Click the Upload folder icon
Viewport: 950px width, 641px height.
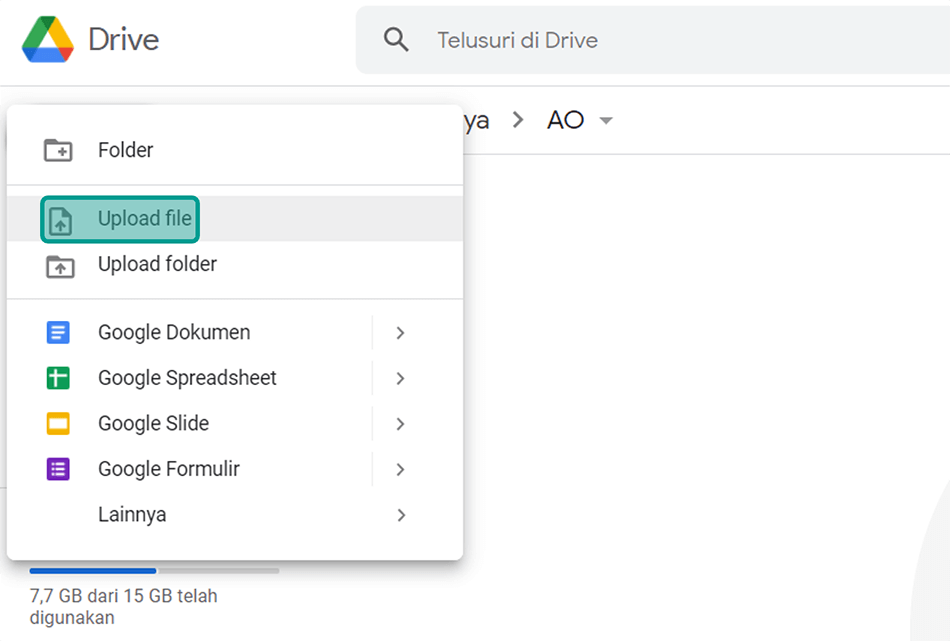pos(60,266)
